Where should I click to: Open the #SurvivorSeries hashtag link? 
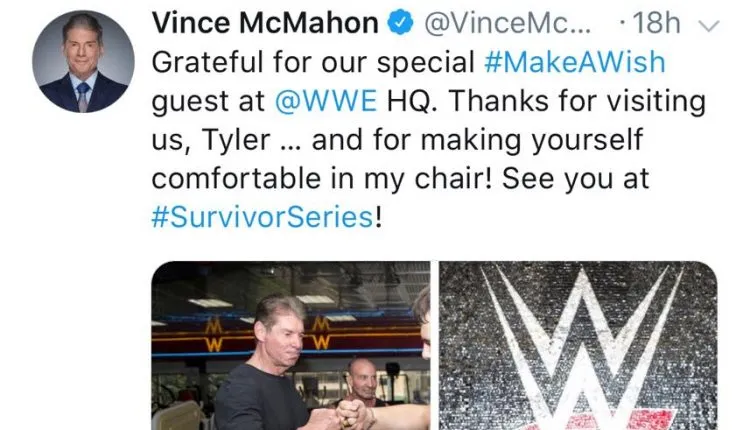coord(262,217)
